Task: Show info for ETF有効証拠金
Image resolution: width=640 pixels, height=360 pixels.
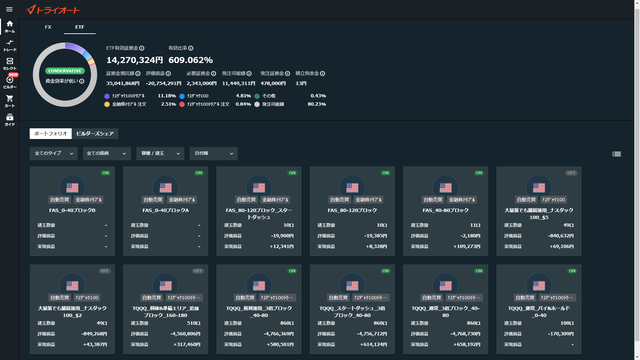Action: click(x=142, y=48)
